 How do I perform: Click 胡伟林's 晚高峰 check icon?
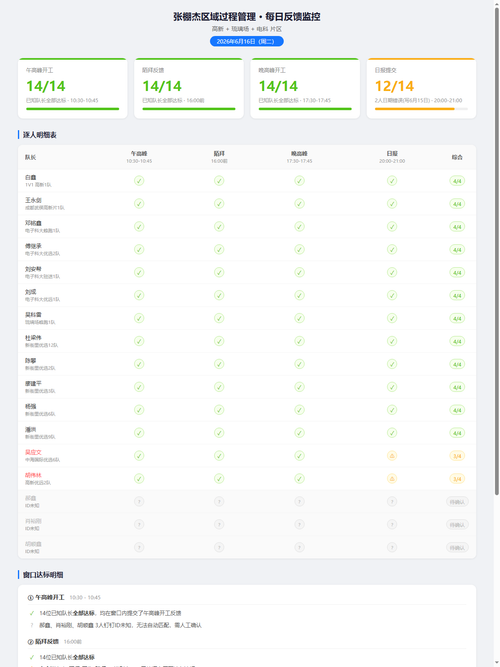(300, 479)
